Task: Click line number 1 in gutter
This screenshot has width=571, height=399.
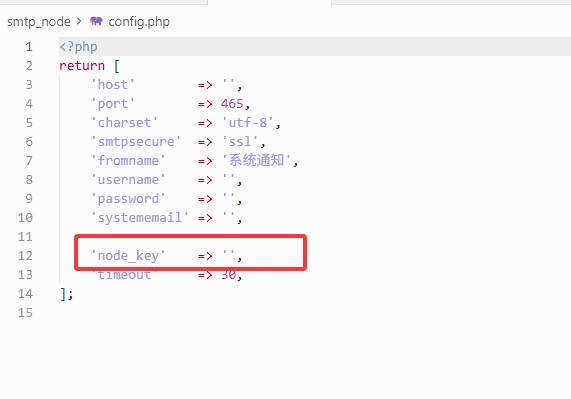Action: pyautogui.click(x=29, y=47)
